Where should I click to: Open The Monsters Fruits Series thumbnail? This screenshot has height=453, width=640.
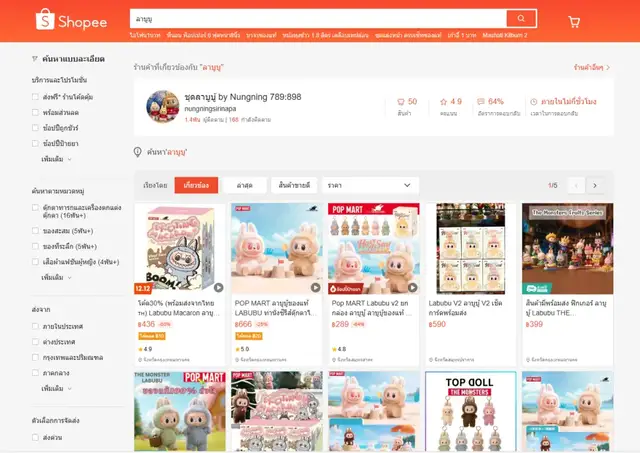click(567, 249)
